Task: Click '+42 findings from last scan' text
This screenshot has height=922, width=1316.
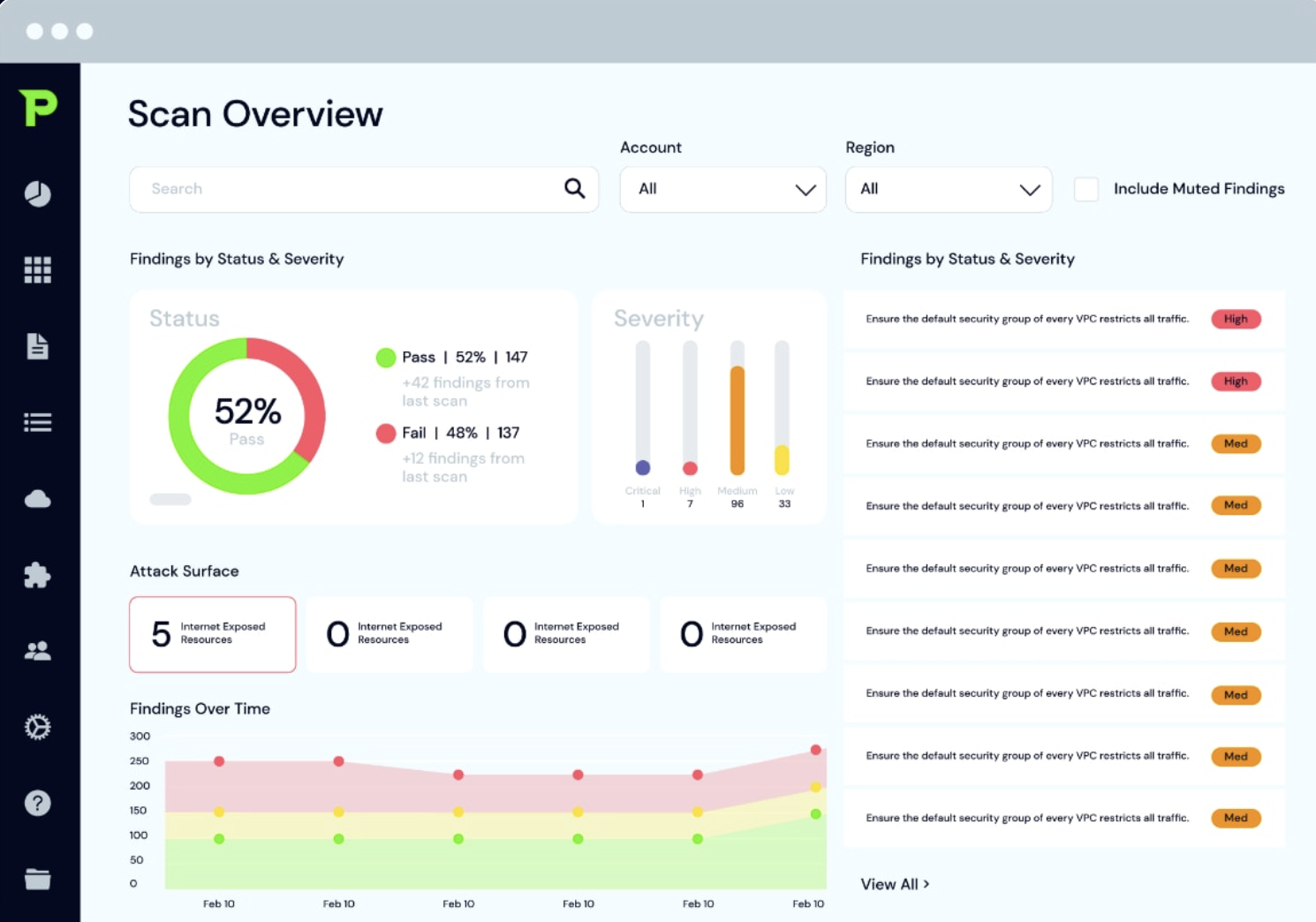Action: coord(465,391)
